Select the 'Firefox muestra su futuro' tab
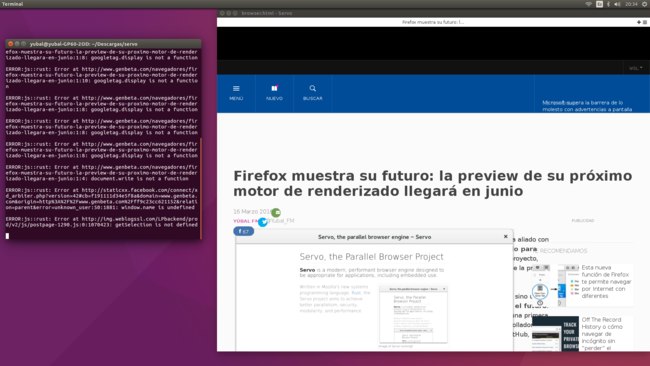The height and width of the screenshot is (366, 650). click(433, 22)
